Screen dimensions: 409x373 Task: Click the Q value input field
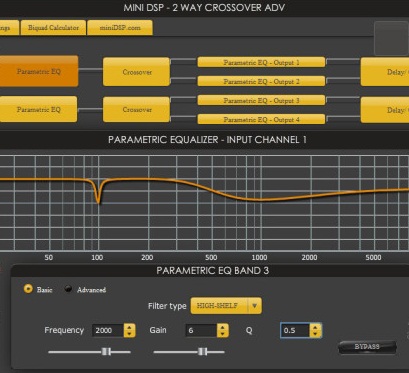(295, 330)
